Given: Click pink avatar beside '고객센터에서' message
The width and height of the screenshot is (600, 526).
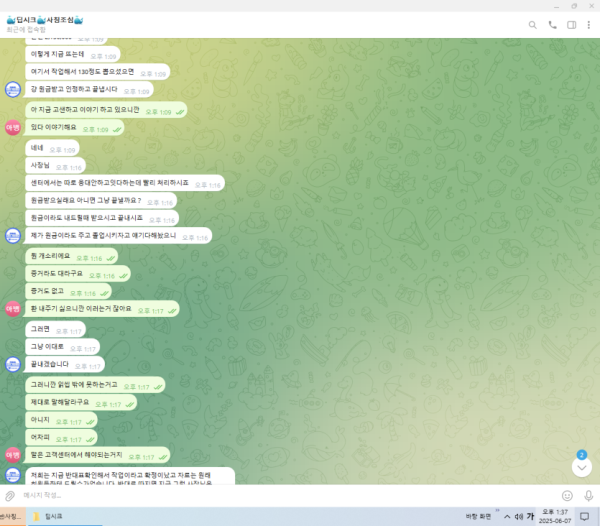Looking at the screenshot, I should (x=13, y=455).
